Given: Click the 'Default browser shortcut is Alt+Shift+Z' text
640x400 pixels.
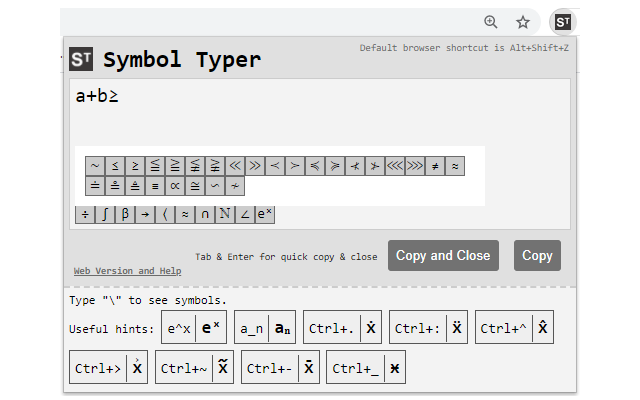Looking at the screenshot, I should (464, 48).
